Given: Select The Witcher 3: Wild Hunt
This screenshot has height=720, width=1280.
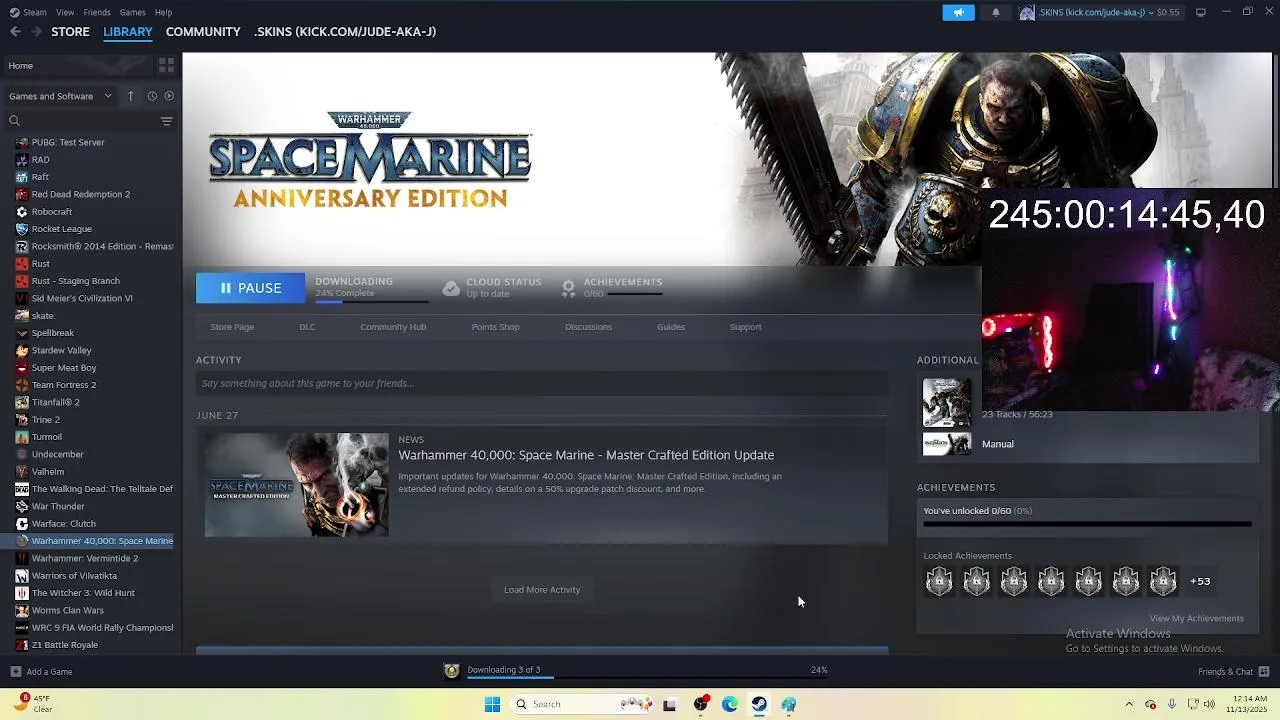Looking at the screenshot, I should pos(83,593).
